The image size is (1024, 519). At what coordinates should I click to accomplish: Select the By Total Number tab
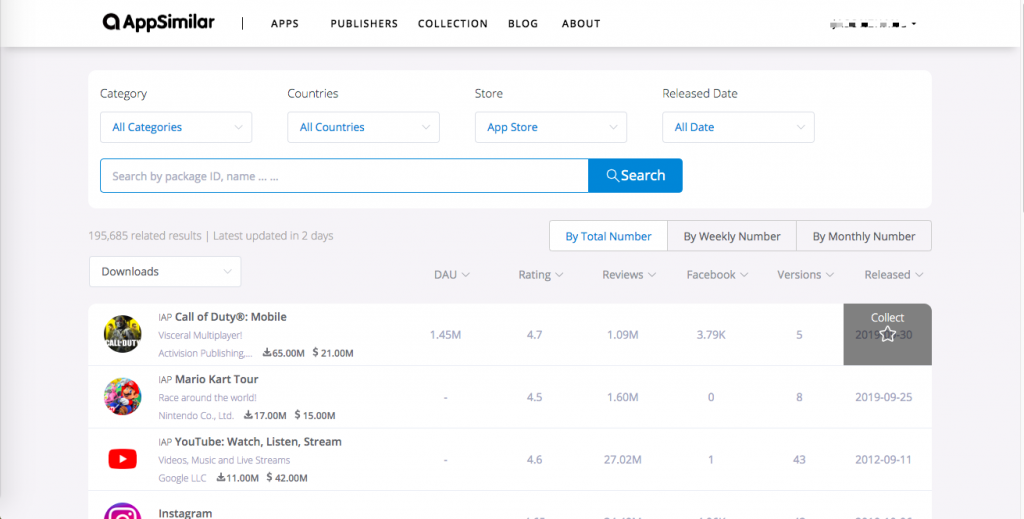pos(608,236)
